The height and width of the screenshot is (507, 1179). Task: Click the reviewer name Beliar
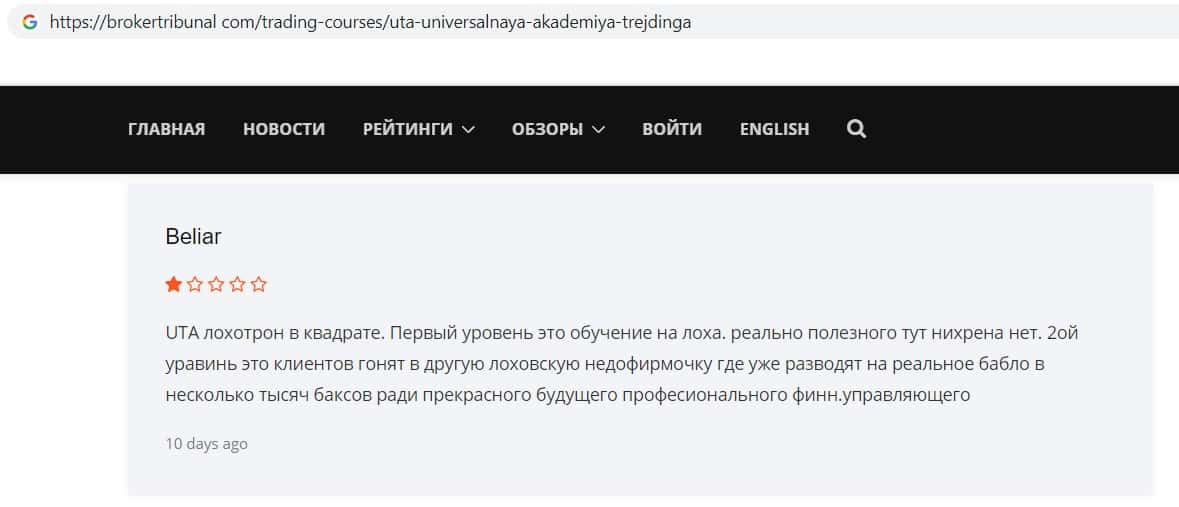pyautogui.click(x=193, y=237)
